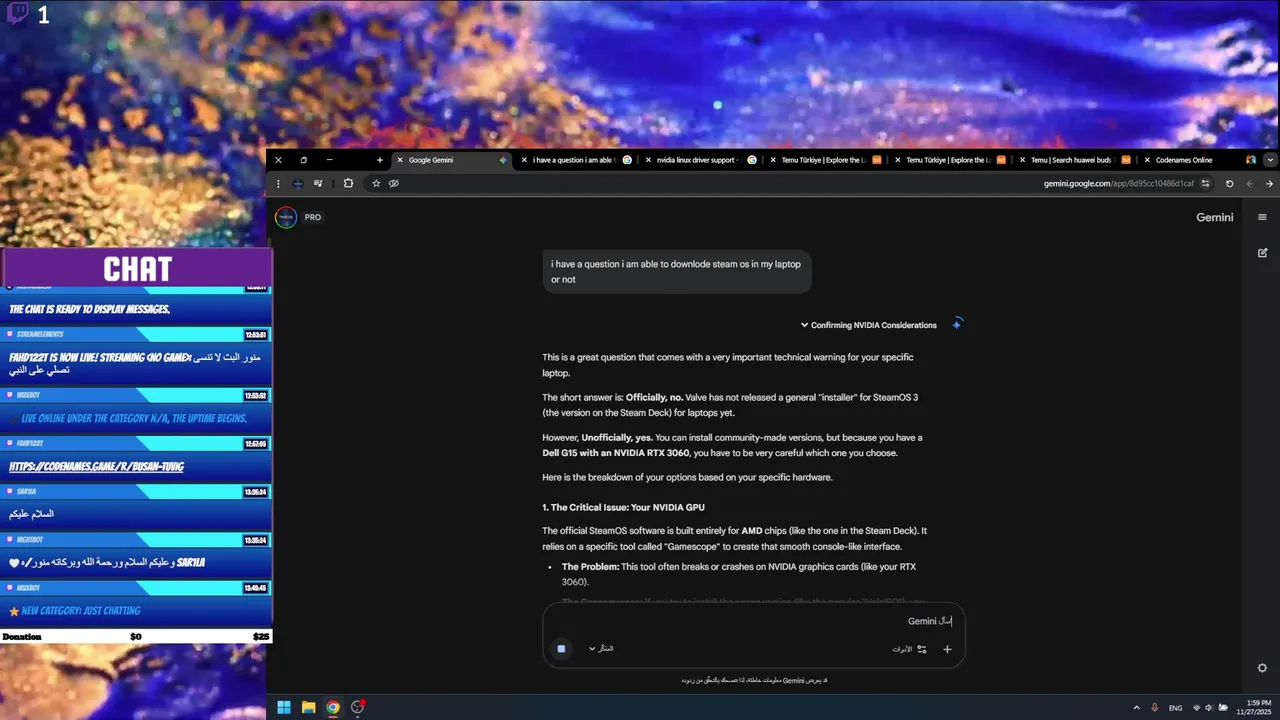Open the thinking model selector dropdown in the prompt box

(601, 649)
